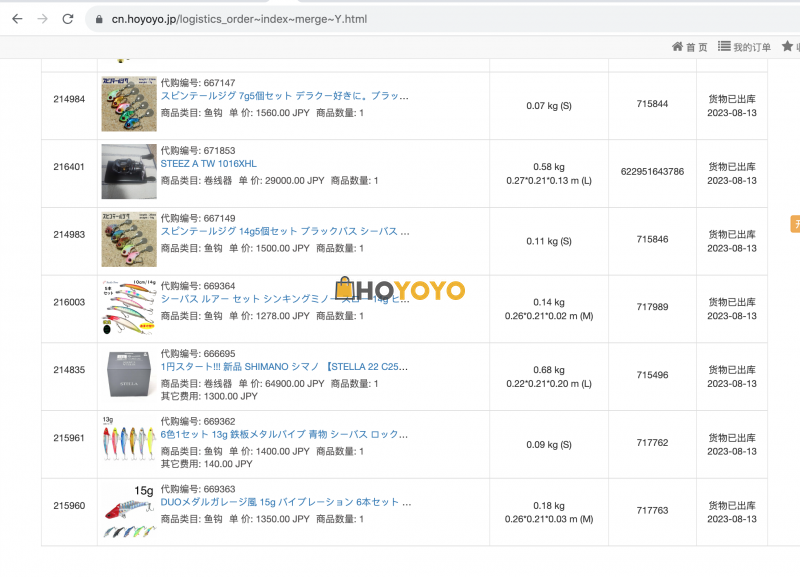The height and width of the screenshot is (577, 800).
Task: Click the star icon in top navigation
Action: pyautogui.click(x=787, y=46)
